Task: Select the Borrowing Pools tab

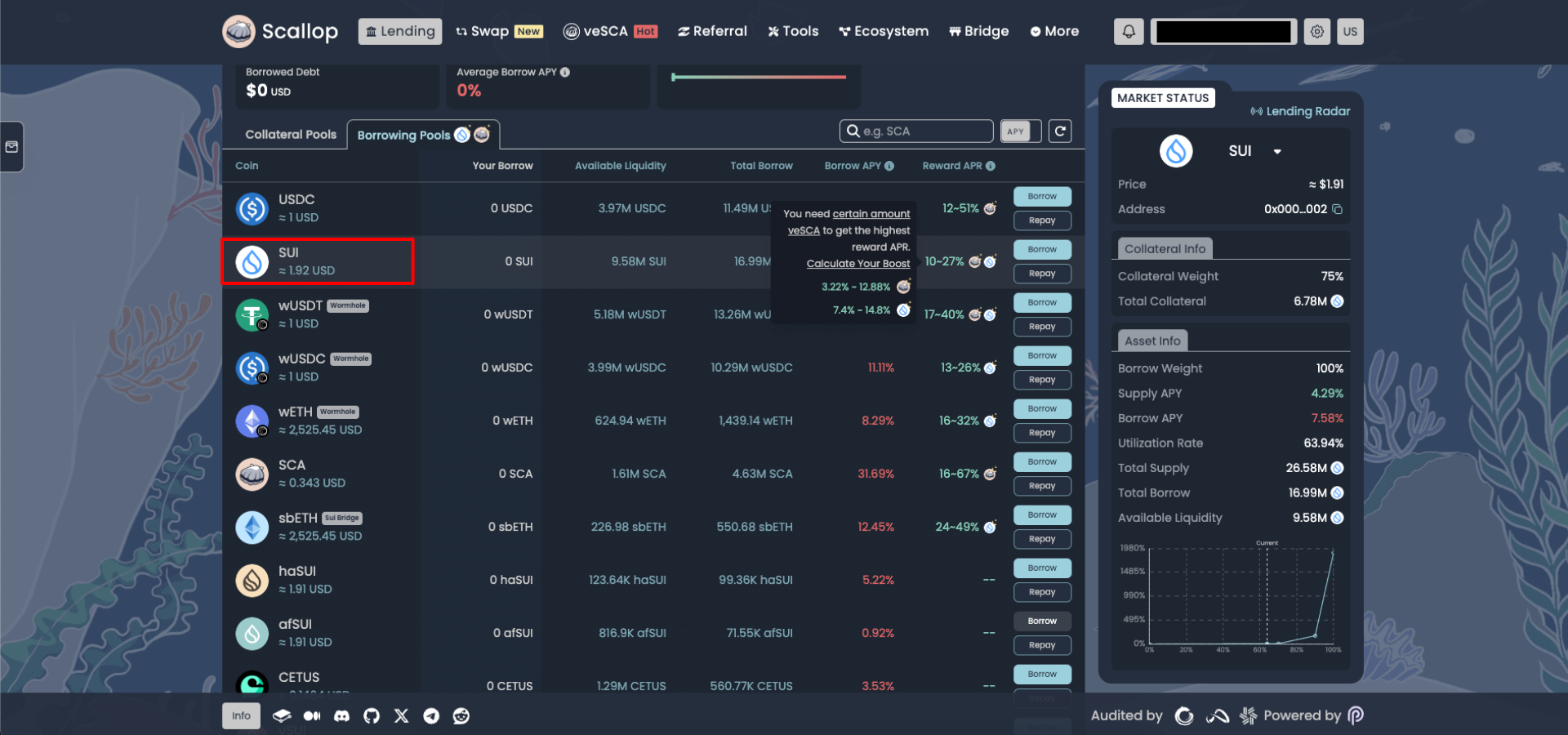Action: [x=423, y=135]
